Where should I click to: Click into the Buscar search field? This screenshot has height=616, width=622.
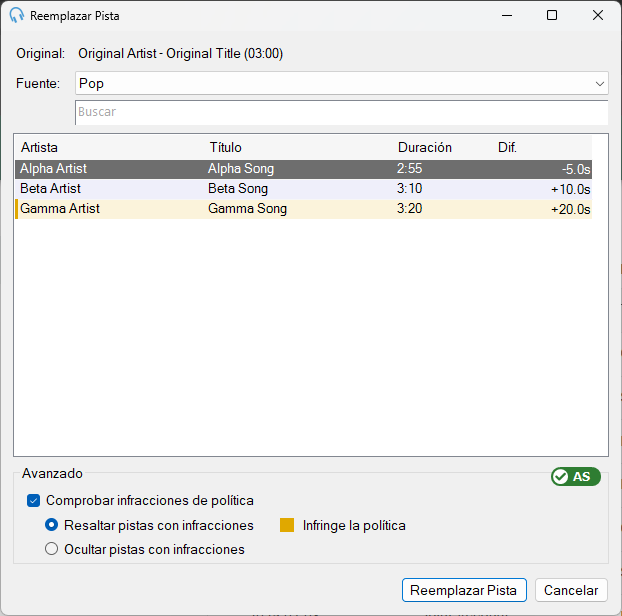342,112
